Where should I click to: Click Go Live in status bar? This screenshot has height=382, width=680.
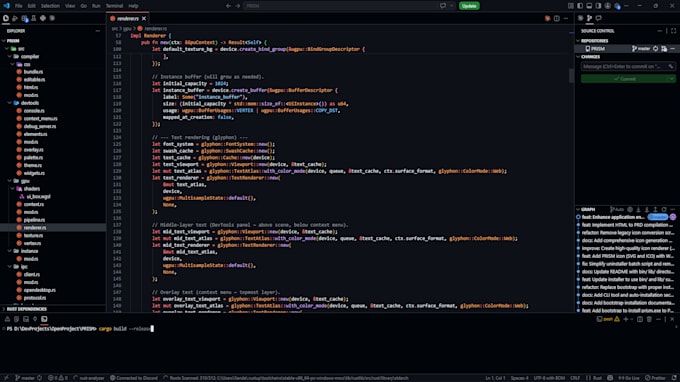[x=628, y=378]
